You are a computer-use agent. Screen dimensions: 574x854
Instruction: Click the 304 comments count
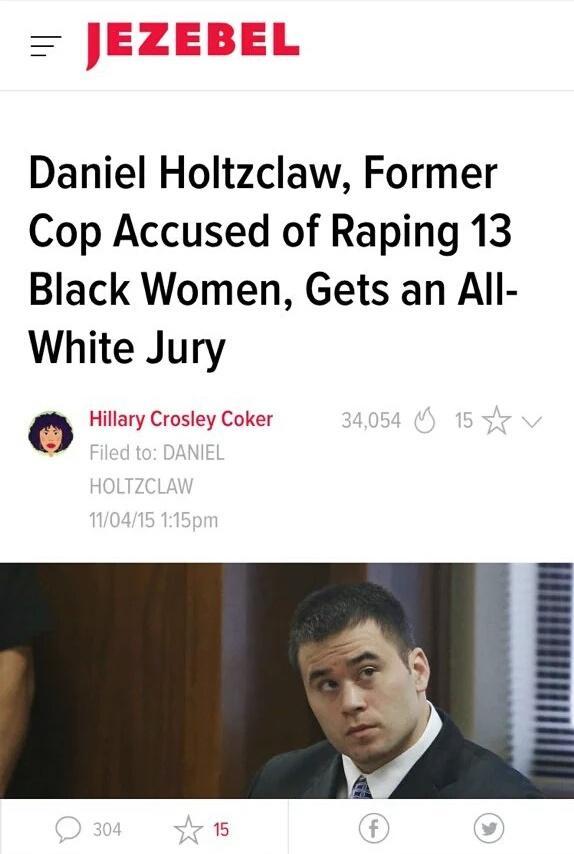pos(107,829)
